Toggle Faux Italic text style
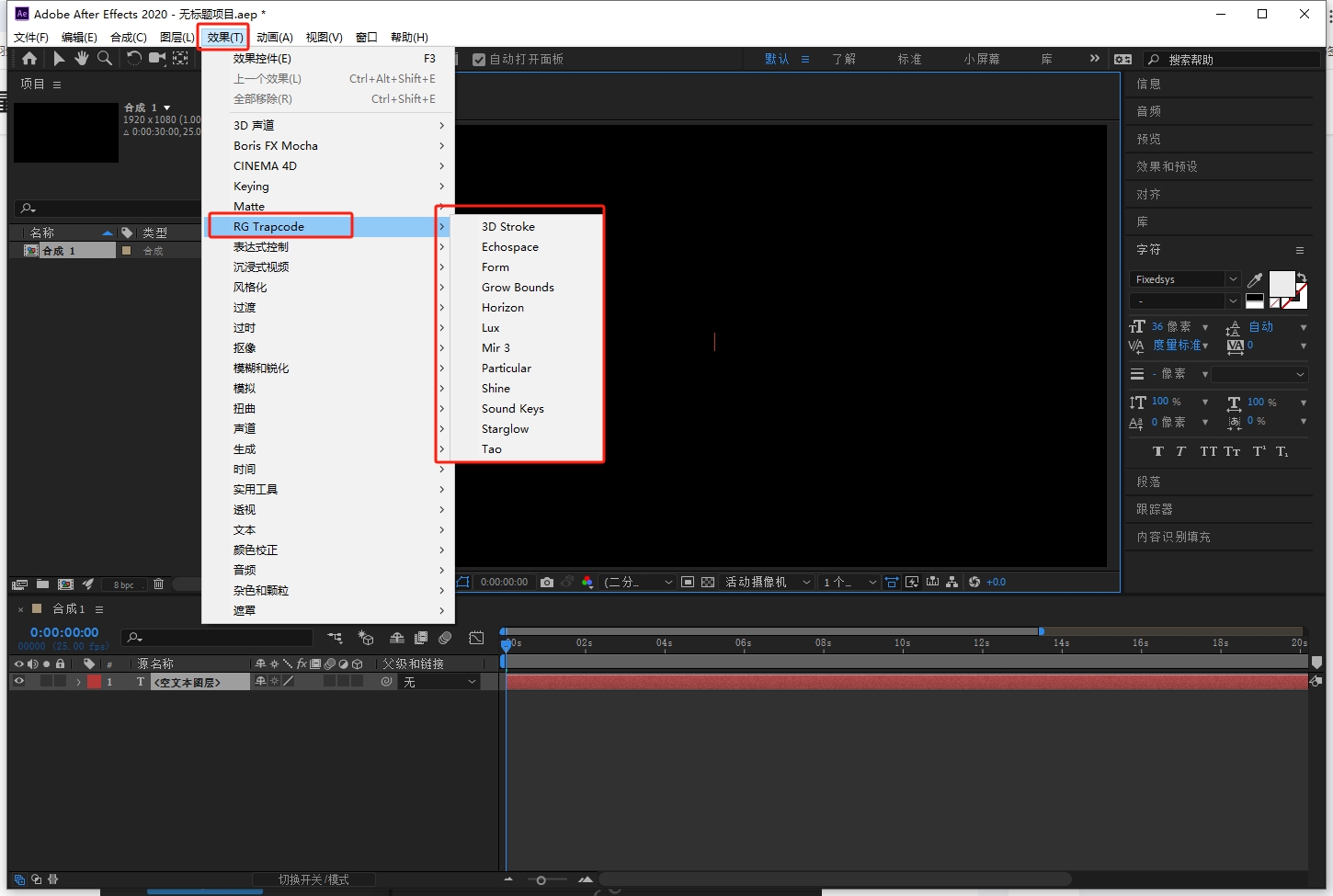Screen dimensions: 1333x896 coord(1180,451)
